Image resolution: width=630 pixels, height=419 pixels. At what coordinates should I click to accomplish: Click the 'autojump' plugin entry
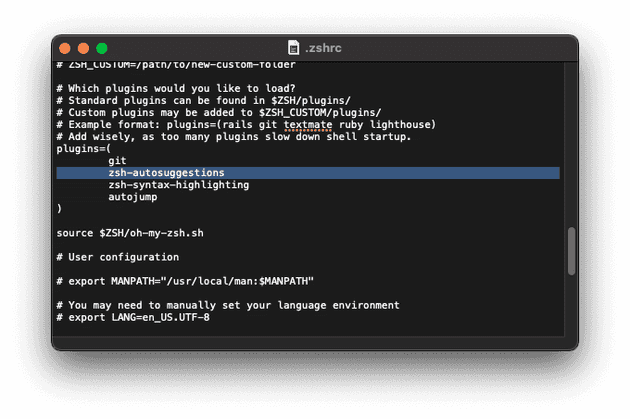point(133,197)
